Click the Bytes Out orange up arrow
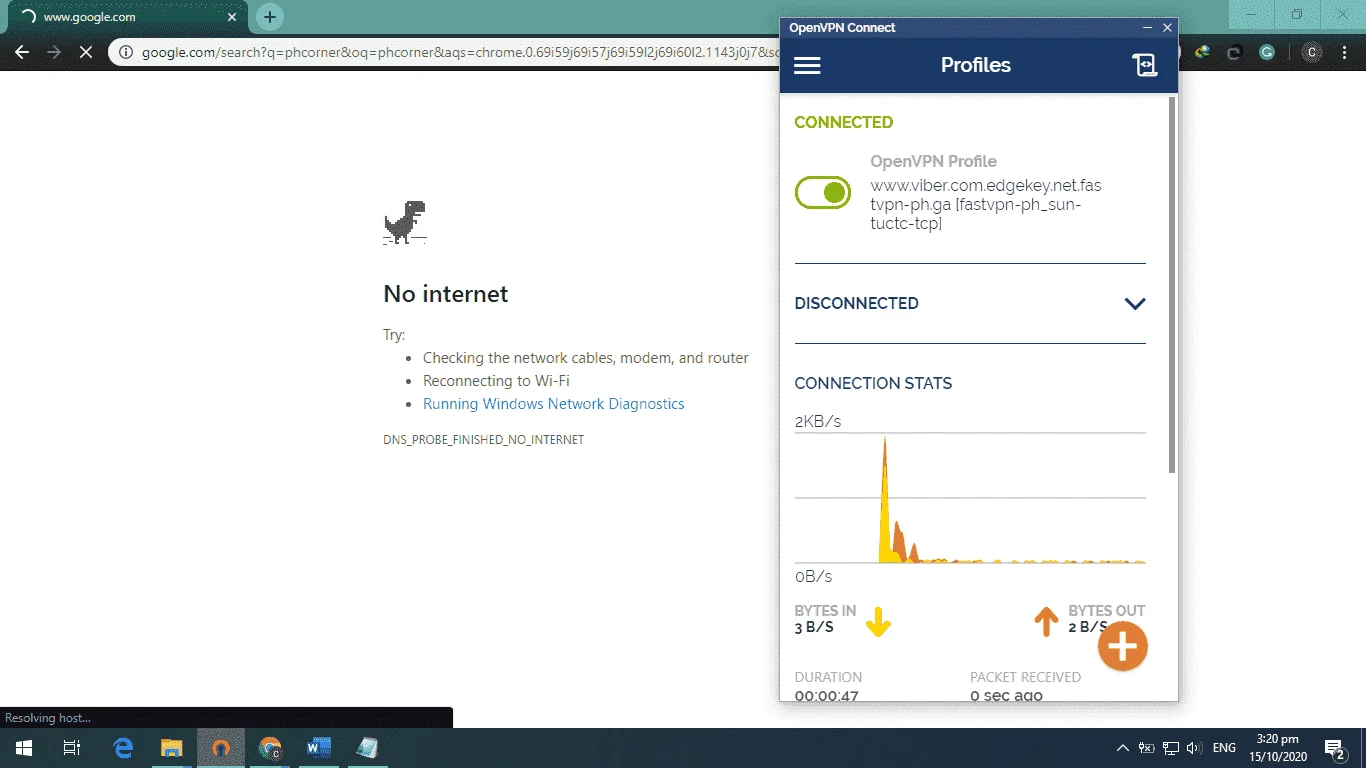 (1046, 622)
